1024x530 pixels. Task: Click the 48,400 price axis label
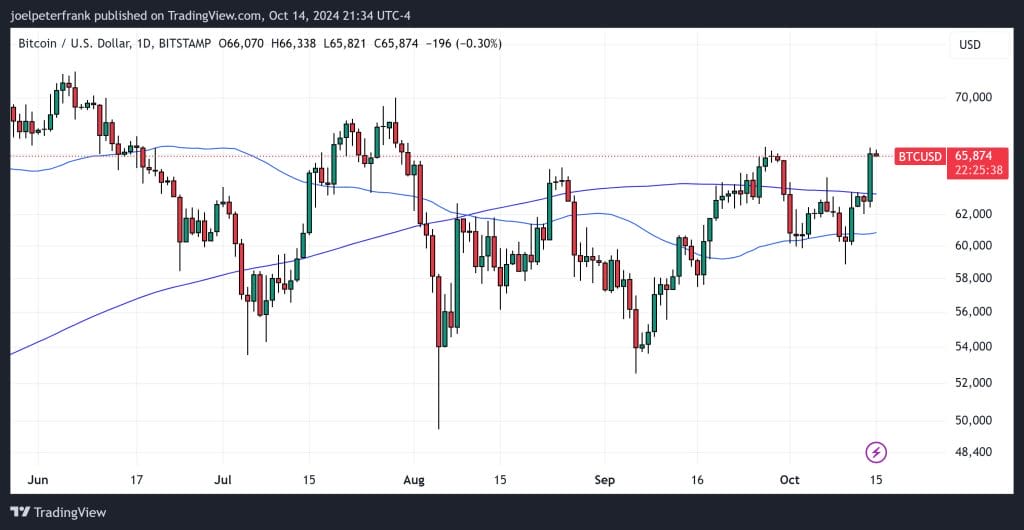(x=973, y=452)
